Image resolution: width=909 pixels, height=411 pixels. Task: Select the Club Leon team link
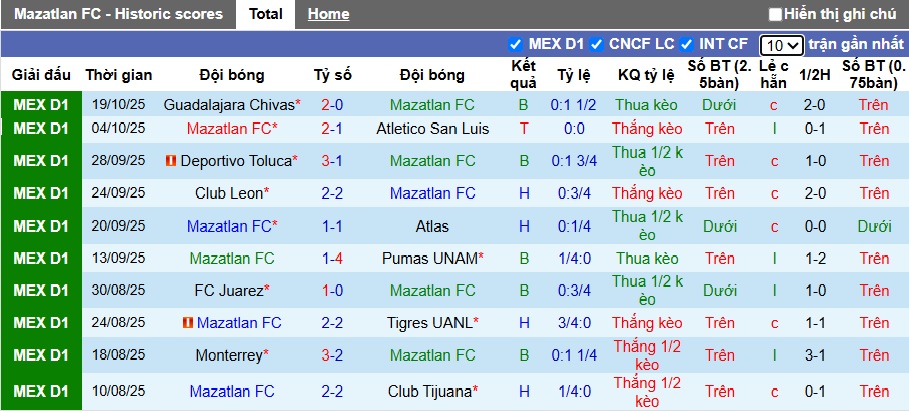(229, 193)
